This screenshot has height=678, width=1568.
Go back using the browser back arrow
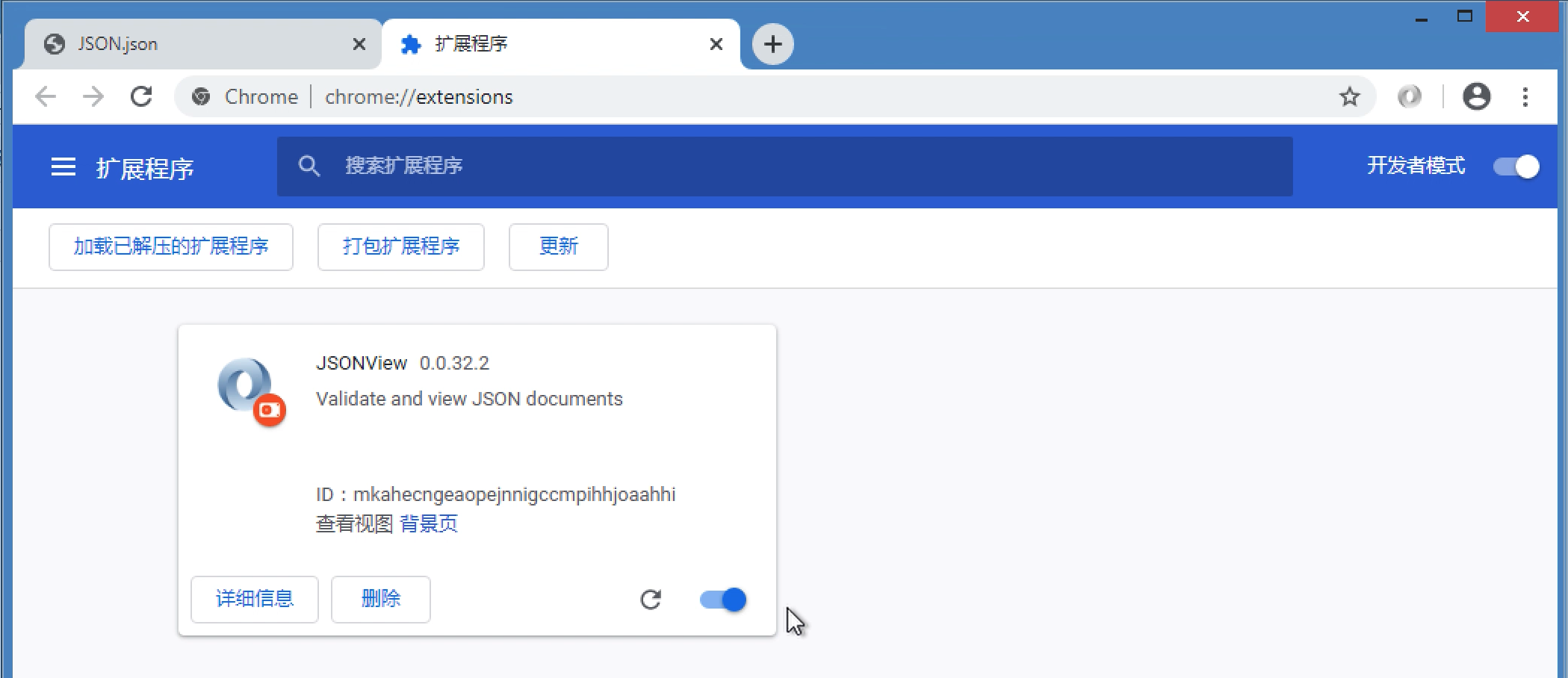pos(46,96)
